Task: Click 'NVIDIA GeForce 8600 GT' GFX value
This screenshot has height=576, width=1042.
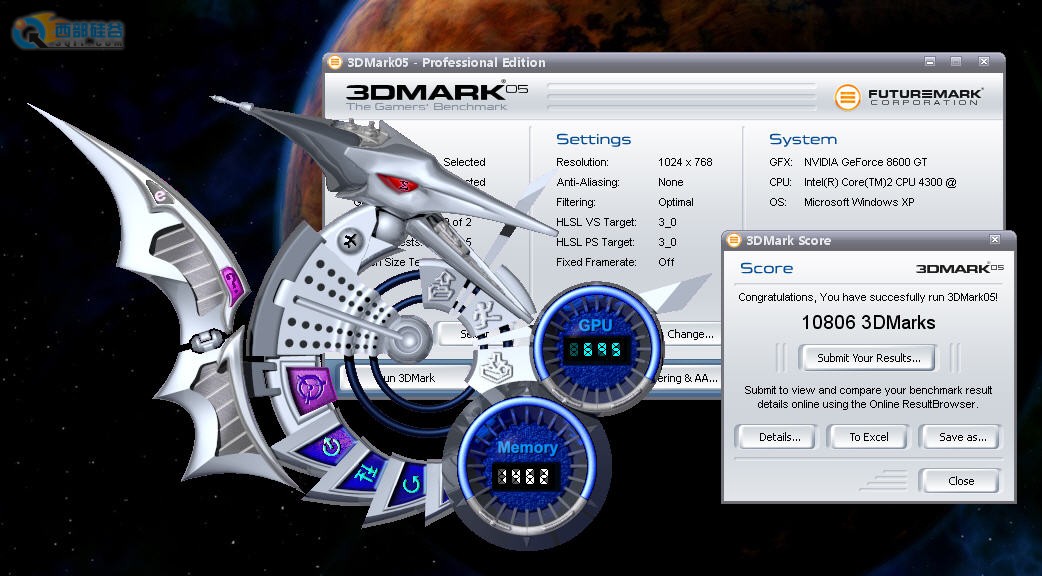Action: (865, 162)
